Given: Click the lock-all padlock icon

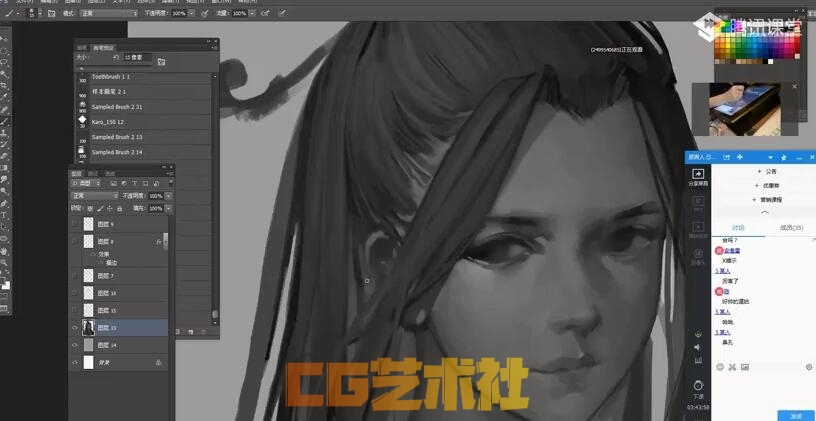Looking at the screenshot, I should pyautogui.click(x=120, y=208).
